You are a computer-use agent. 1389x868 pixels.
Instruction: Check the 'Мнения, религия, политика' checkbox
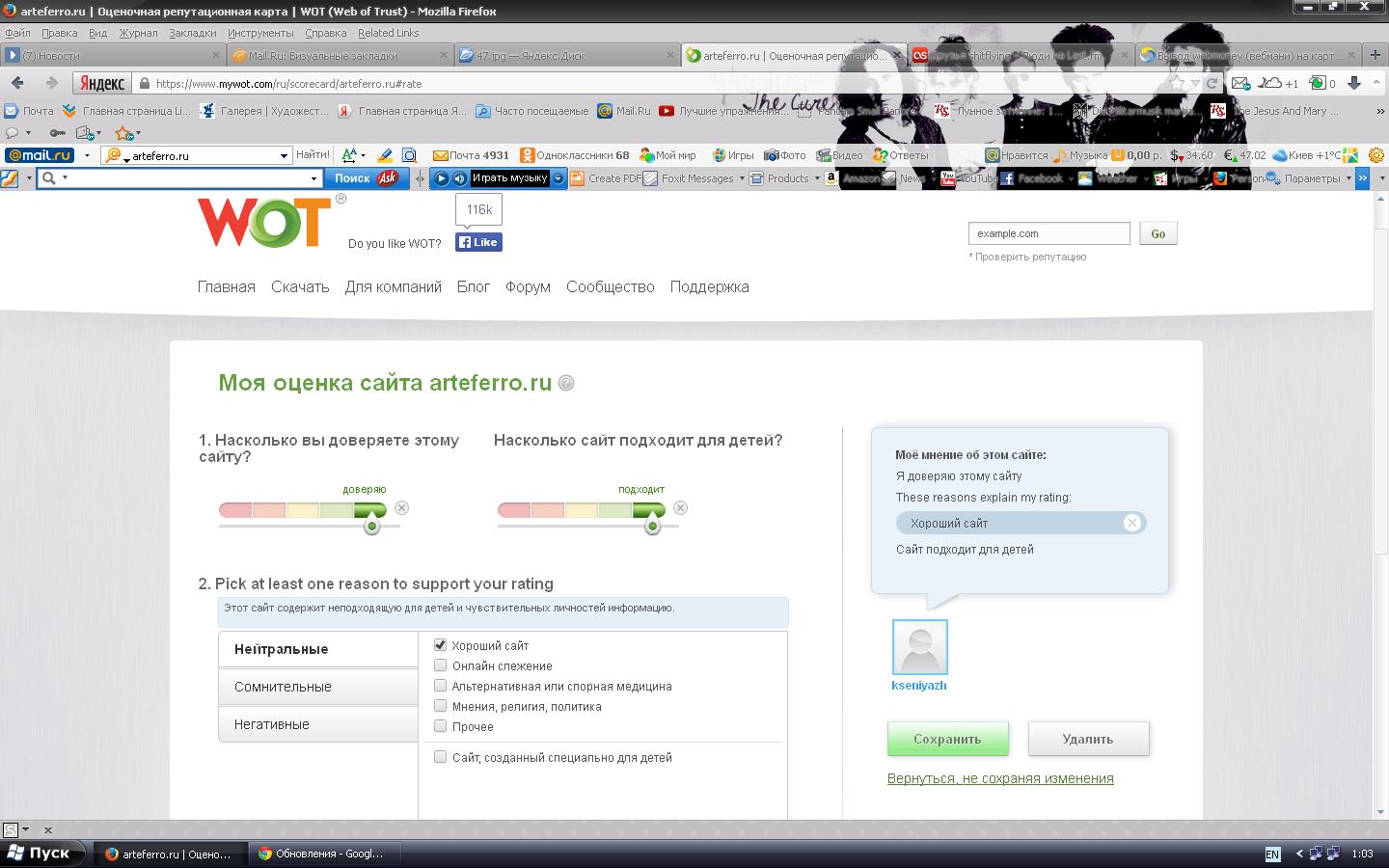point(440,706)
